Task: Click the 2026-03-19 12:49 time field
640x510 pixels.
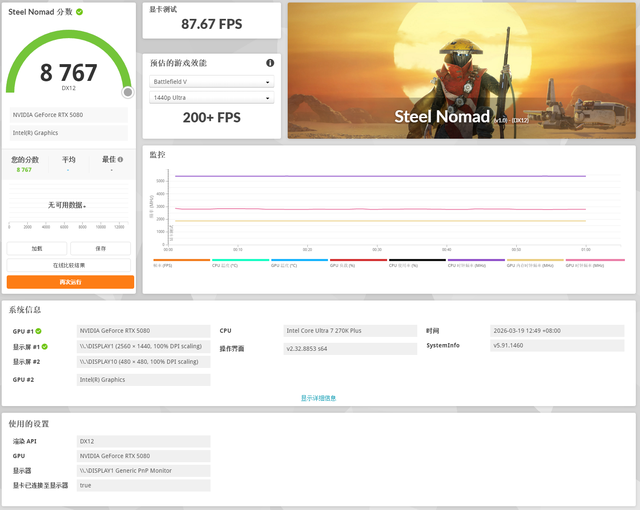Action: coord(557,331)
